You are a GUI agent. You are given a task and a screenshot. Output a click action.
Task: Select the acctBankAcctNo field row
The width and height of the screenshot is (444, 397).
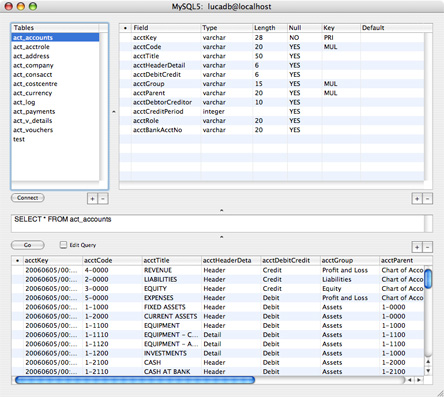[x=272, y=130]
